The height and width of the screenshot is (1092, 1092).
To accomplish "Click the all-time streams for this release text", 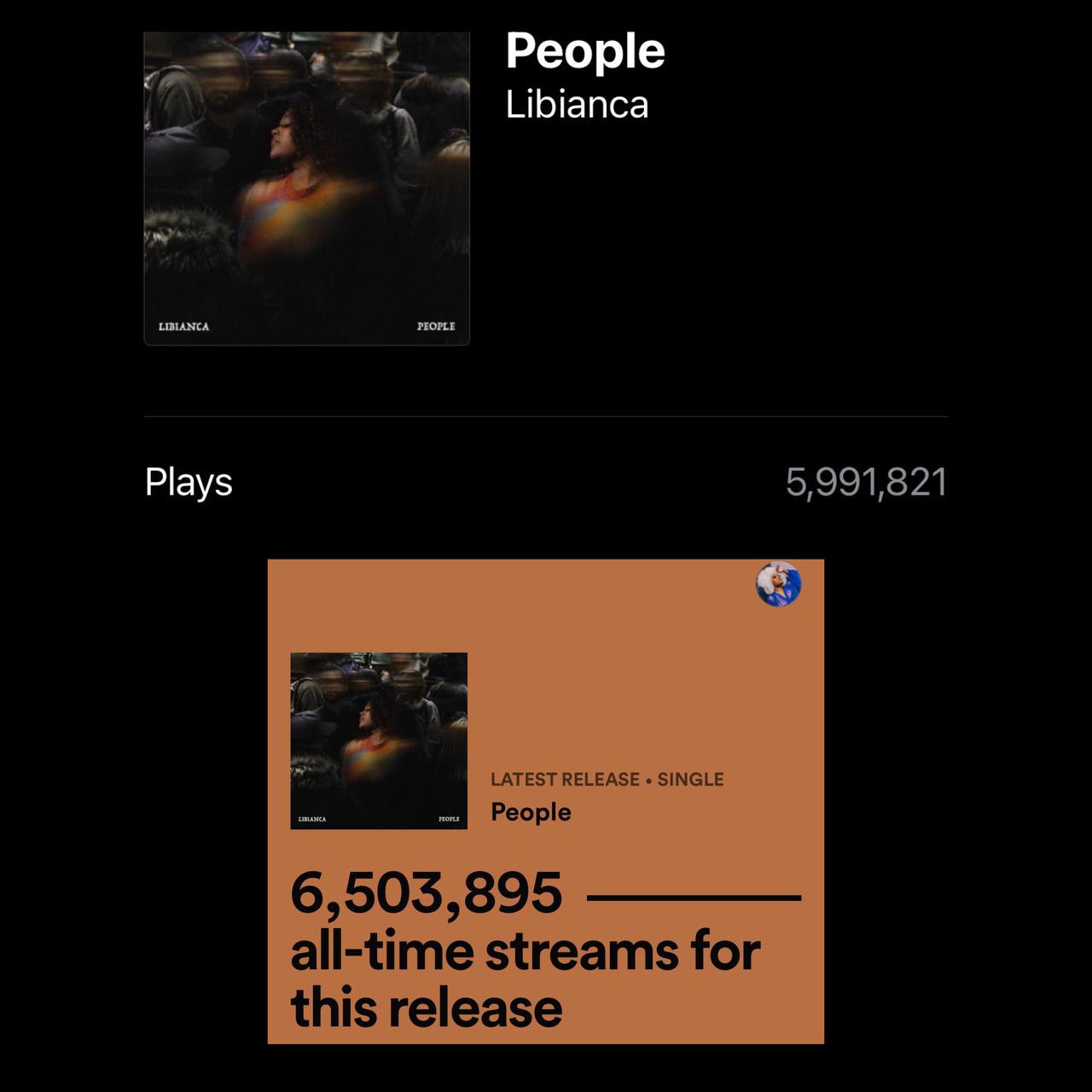I will pos(525,979).
